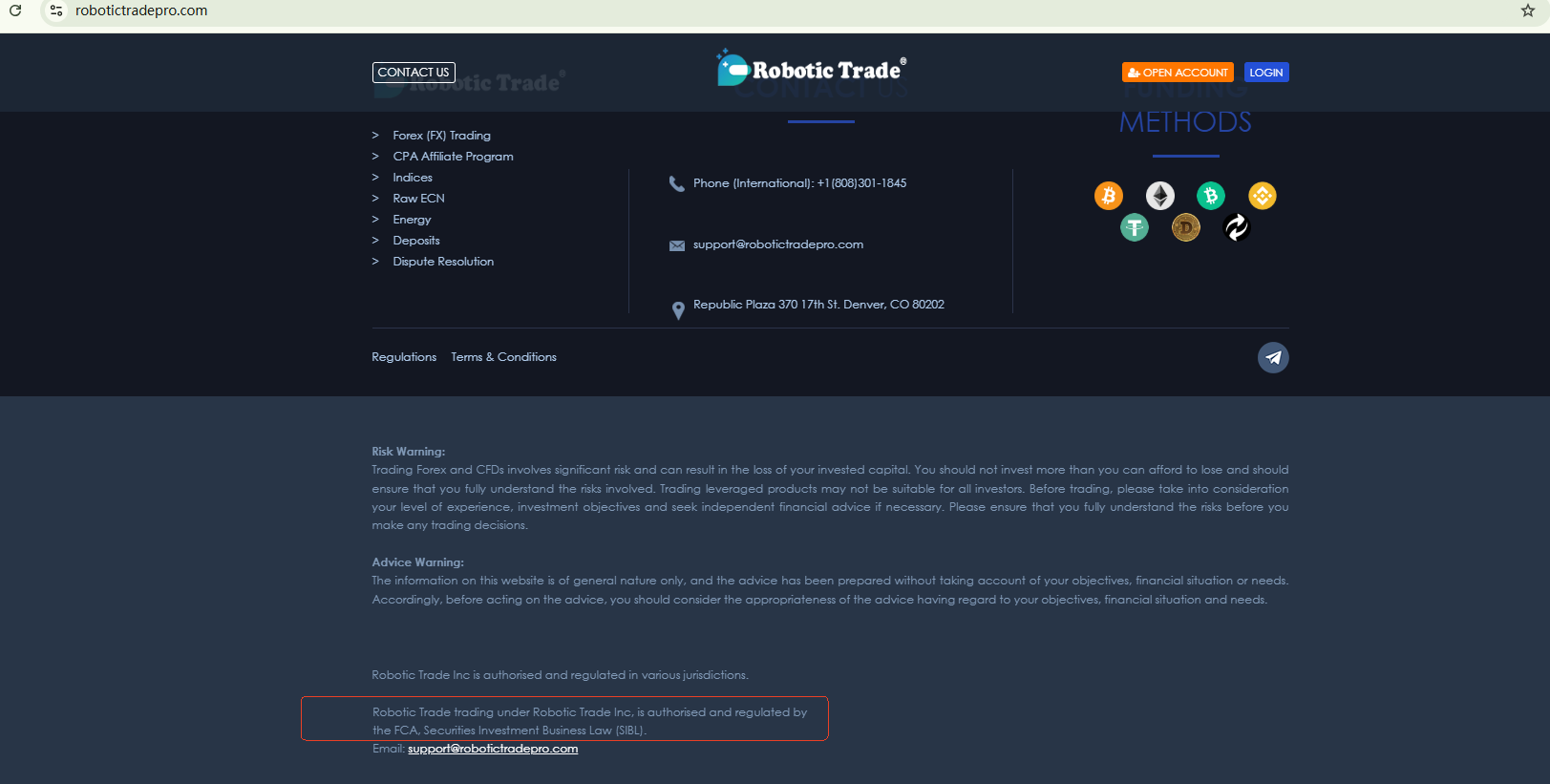Click the green Bitcoin Cash icon
The height and width of the screenshot is (784, 1550).
click(1211, 196)
